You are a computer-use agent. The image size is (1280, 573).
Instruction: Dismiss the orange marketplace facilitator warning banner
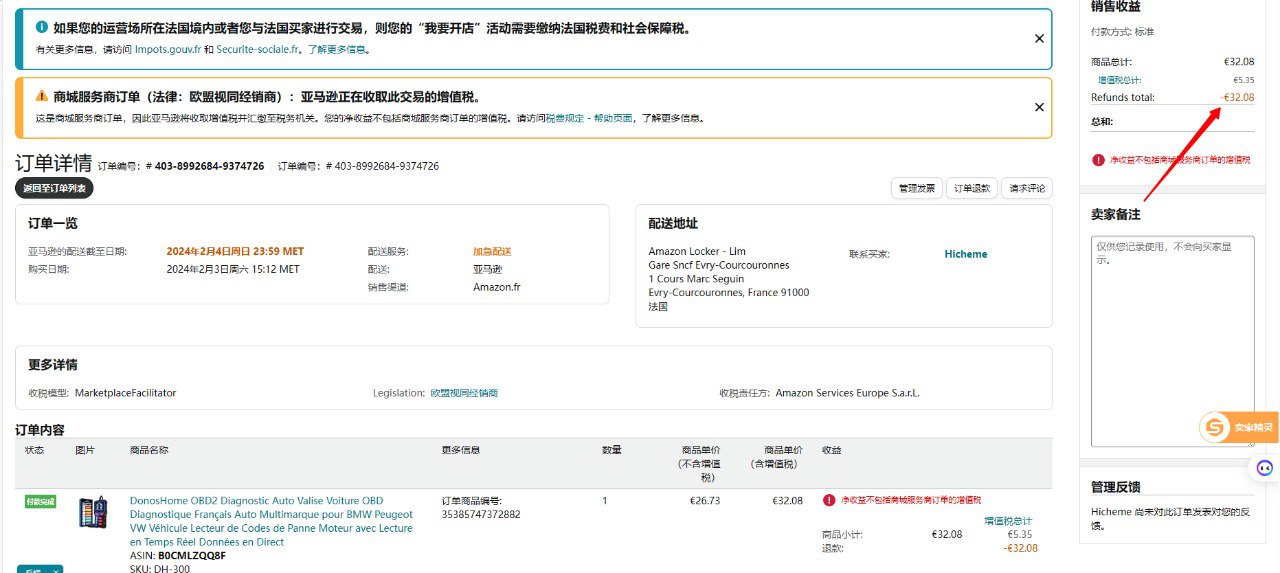pos(1039,107)
